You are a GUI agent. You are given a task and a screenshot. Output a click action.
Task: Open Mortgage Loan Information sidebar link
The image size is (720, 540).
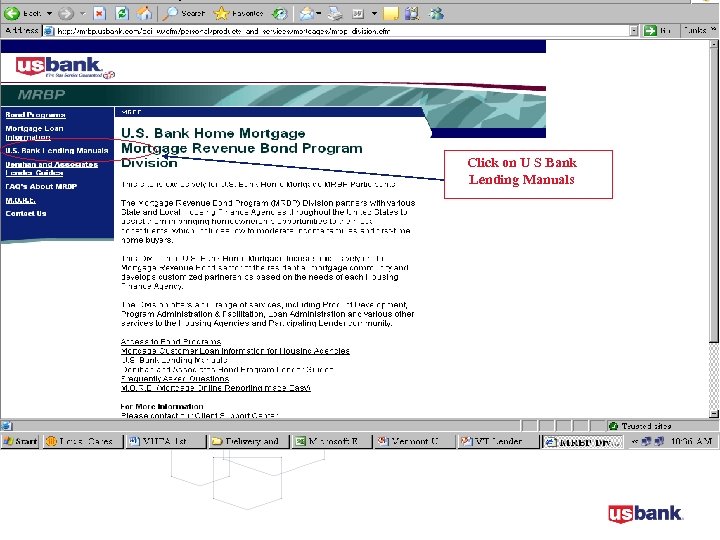[x=34, y=133]
